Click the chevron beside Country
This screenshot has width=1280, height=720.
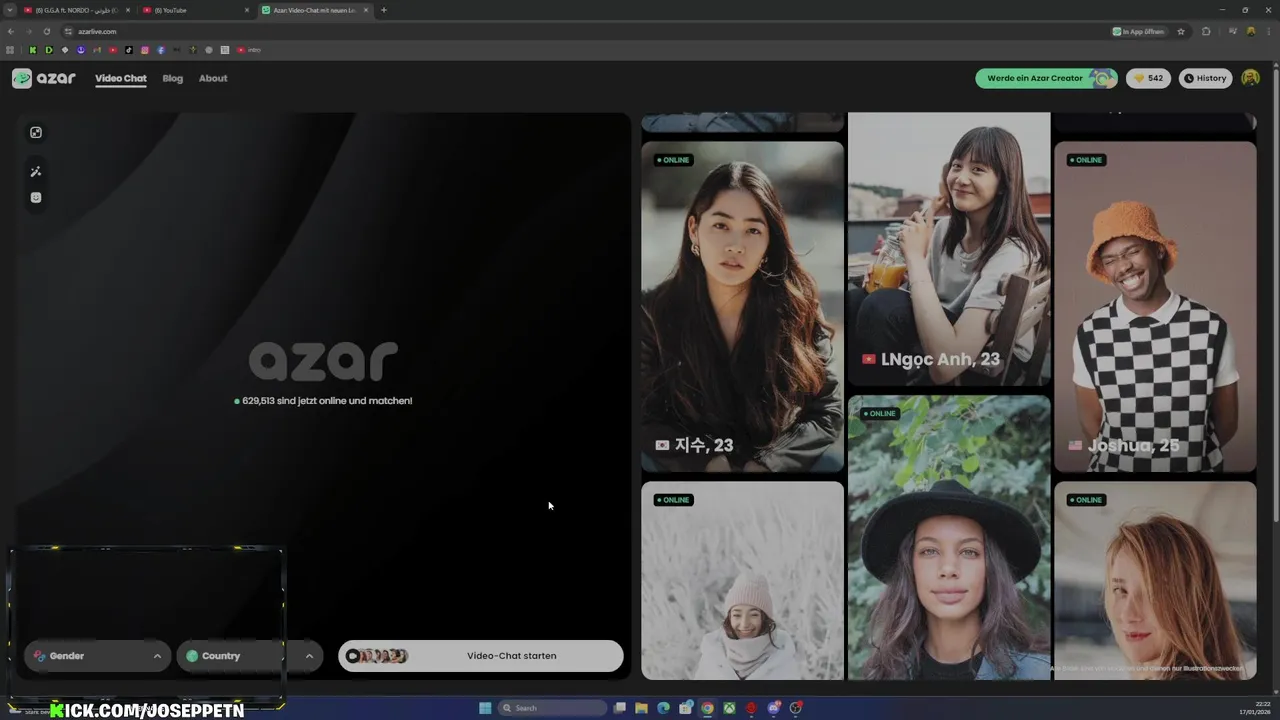pyautogui.click(x=309, y=656)
